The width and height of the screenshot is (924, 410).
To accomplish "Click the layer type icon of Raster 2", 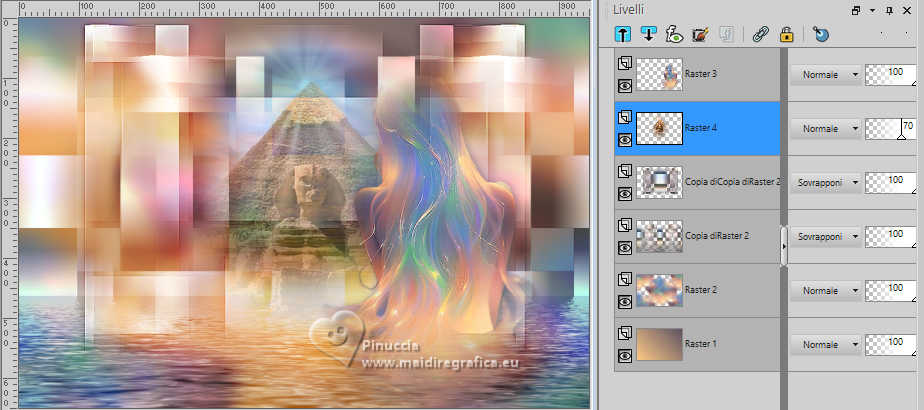I will [625, 280].
